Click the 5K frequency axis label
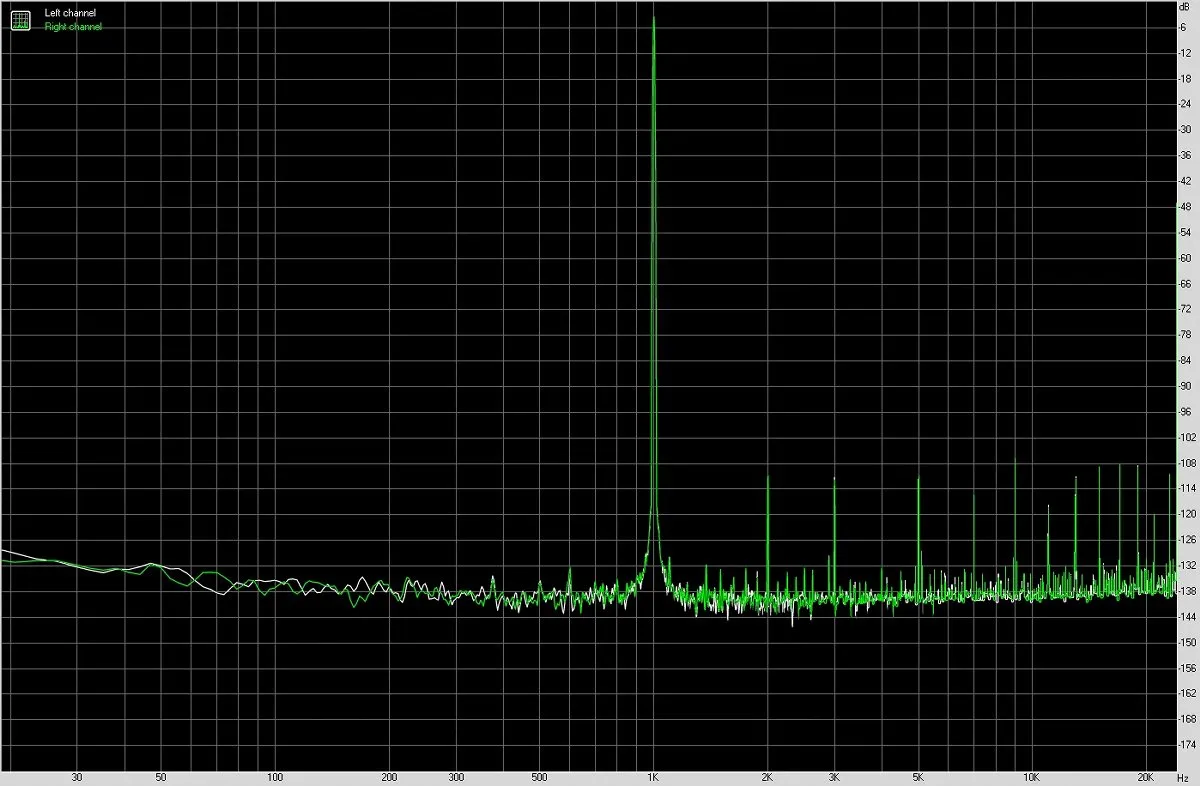 tap(918, 776)
